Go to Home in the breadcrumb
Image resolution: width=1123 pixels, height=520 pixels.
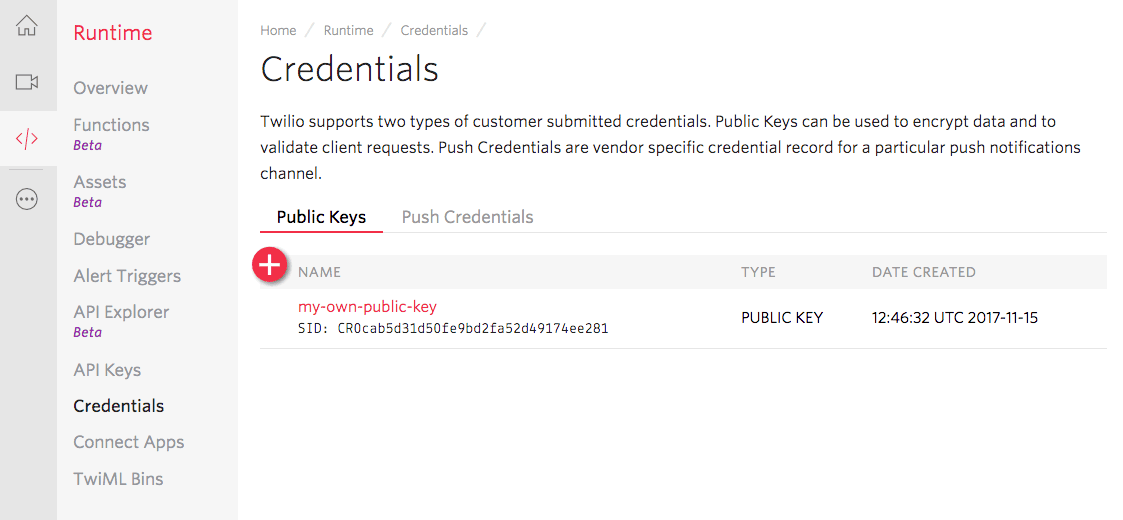coord(278,31)
